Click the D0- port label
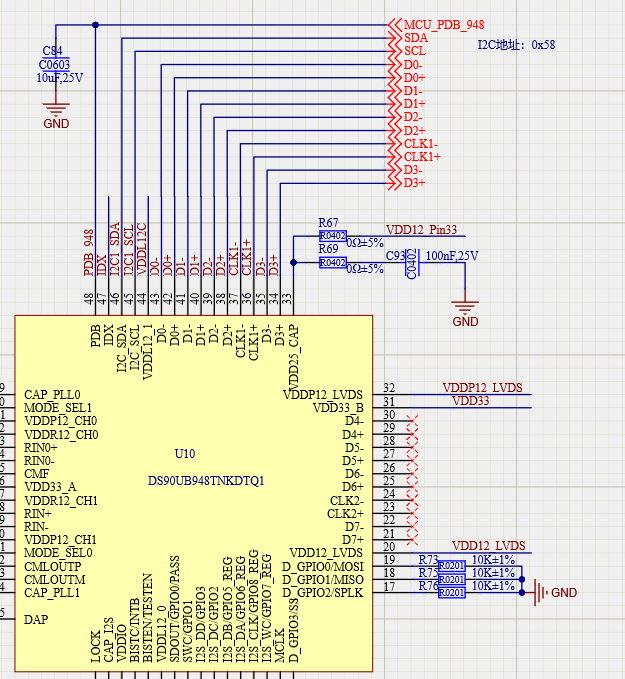This screenshot has width=625, height=679. (x=413, y=65)
